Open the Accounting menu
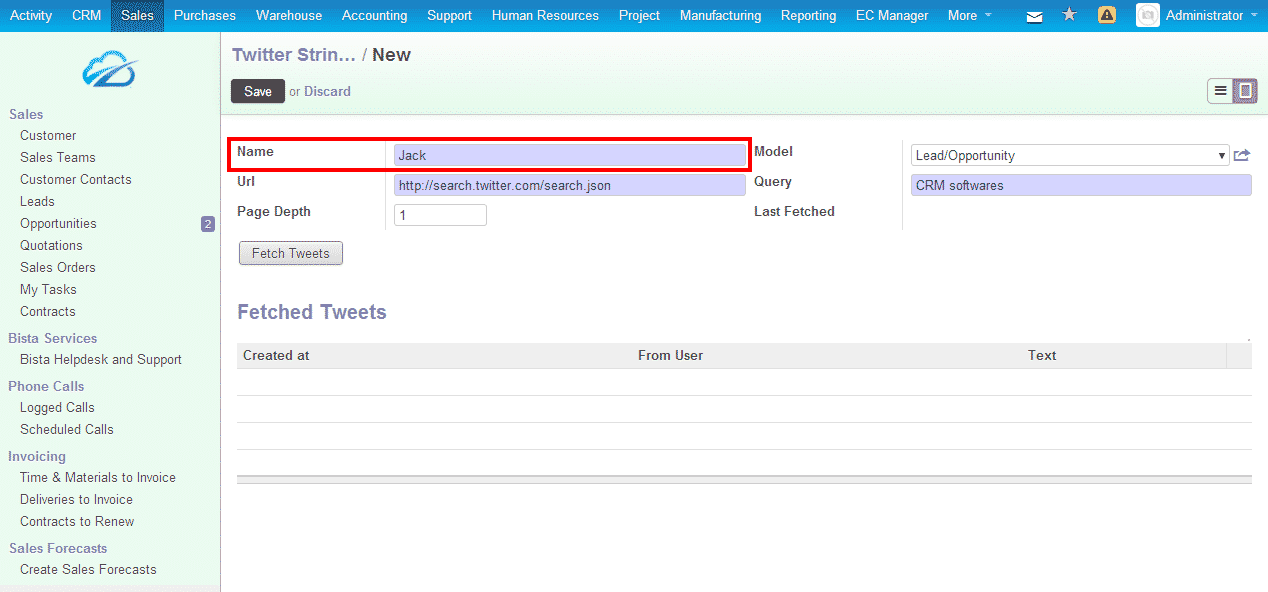This screenshot has width=1268, height=592. (374, 15)
